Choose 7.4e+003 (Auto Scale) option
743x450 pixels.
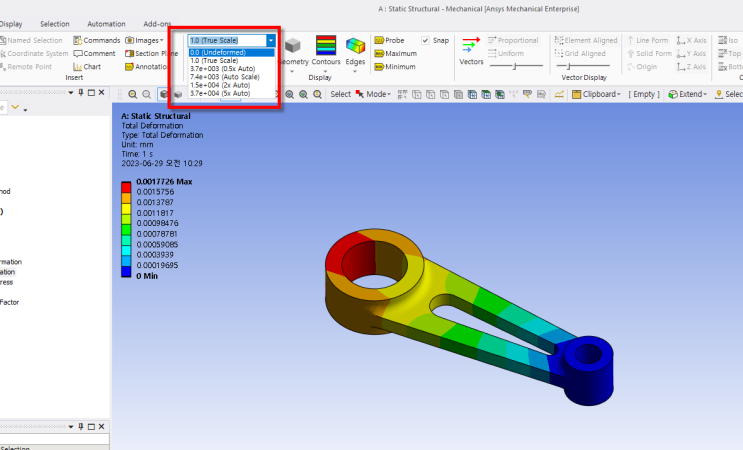tap(231, 77)
